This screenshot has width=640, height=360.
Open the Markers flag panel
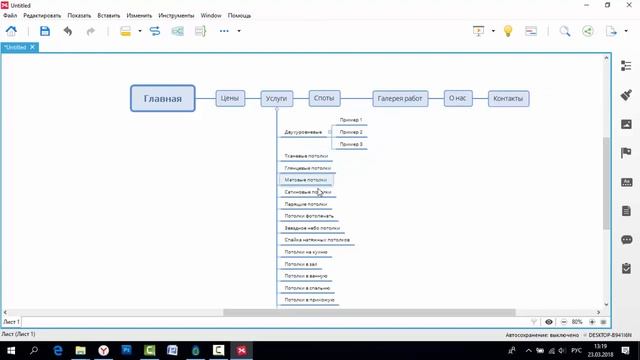(626, 153)
